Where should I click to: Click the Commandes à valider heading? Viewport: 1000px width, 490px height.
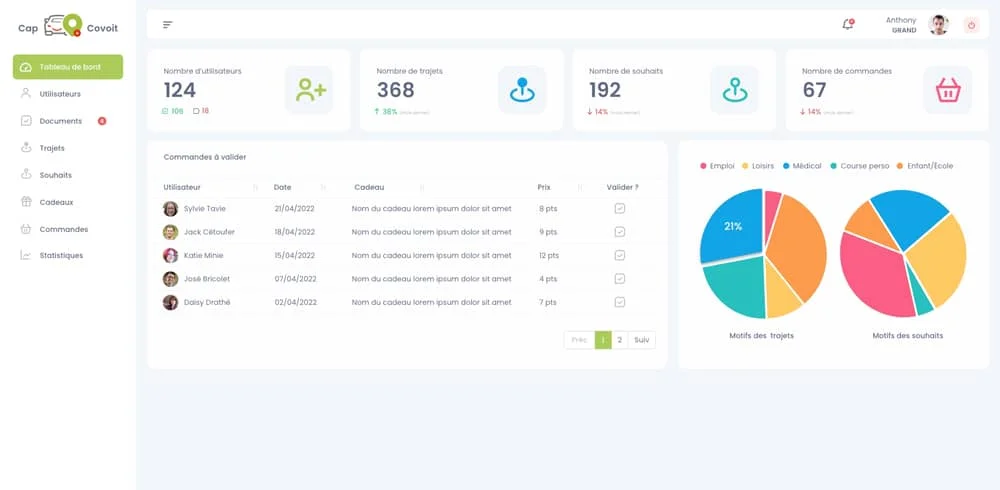[x=205, y=157]
